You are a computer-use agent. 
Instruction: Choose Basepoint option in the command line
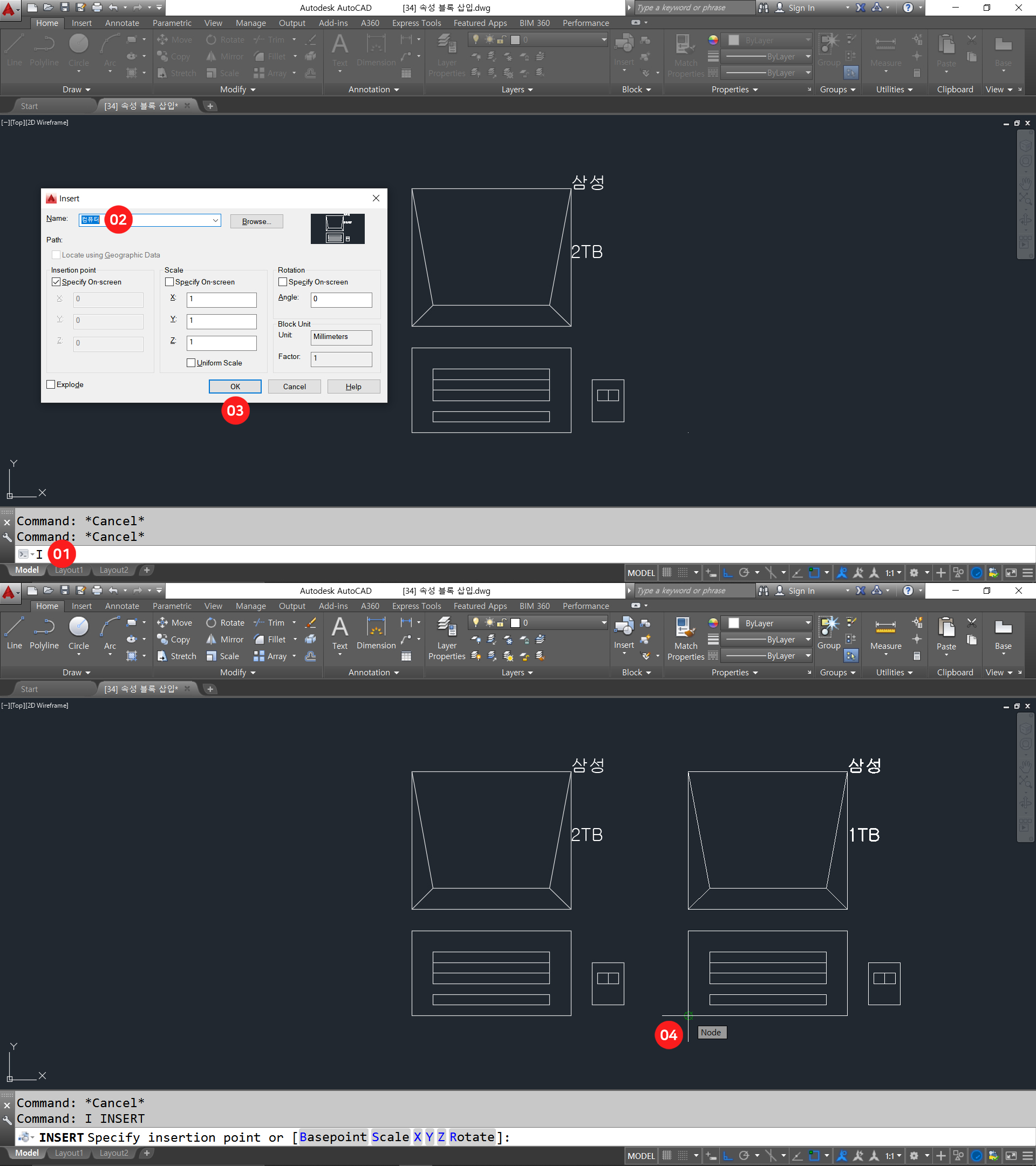[333, 1137]
